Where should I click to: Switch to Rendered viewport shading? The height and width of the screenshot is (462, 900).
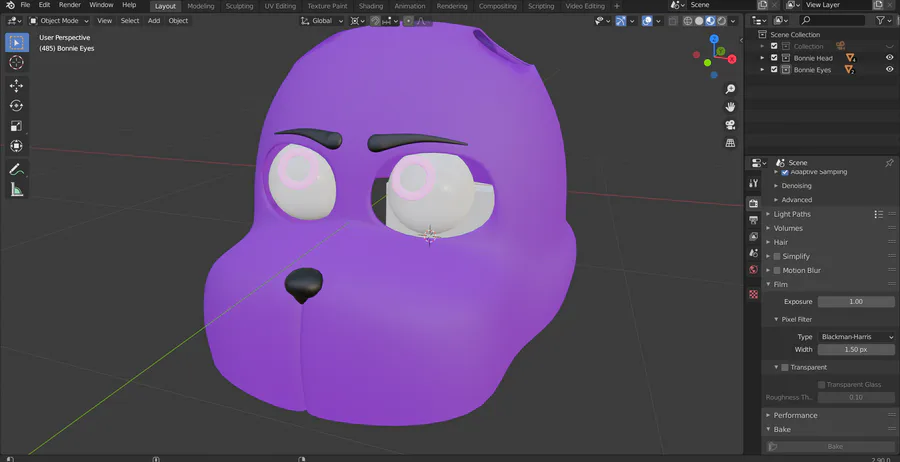(722, 21)
